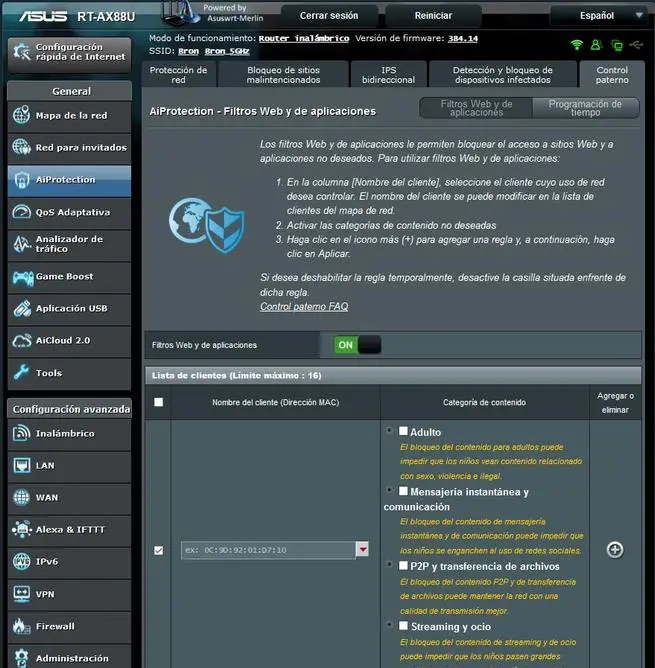Screen dimensions: 655x668
Task: Click the Mapa de la red globe icon
Action: click(21, 115)
